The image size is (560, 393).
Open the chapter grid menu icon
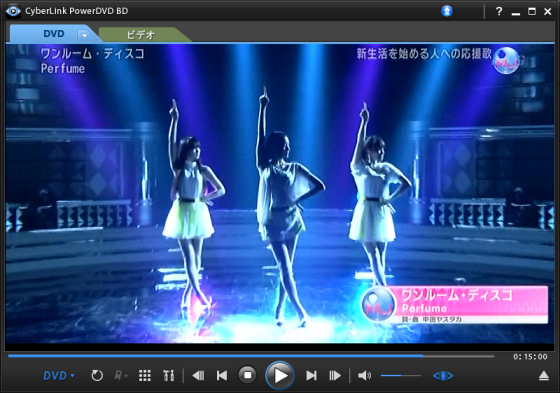[145, 375]
